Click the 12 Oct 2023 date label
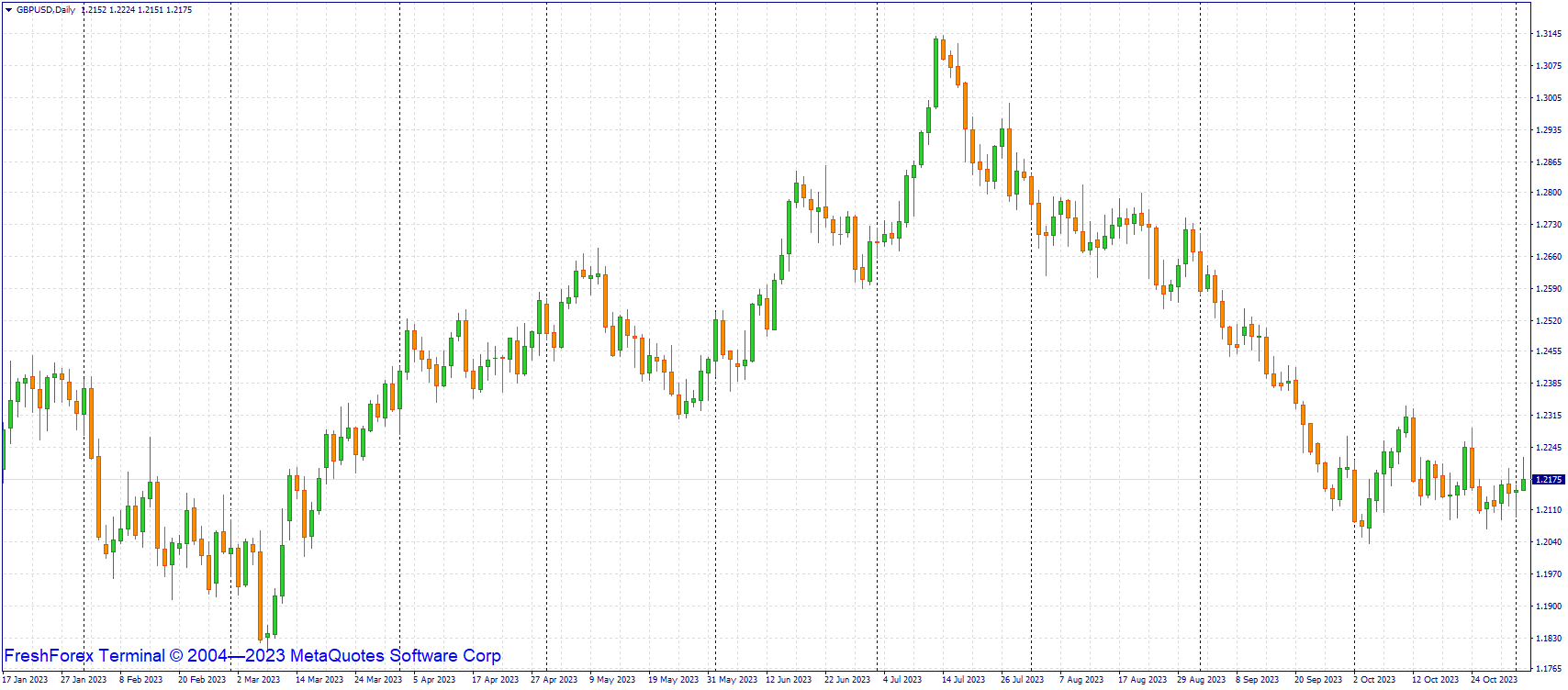The height and width of the screenshot is (690, 1568). [1435, 680]
